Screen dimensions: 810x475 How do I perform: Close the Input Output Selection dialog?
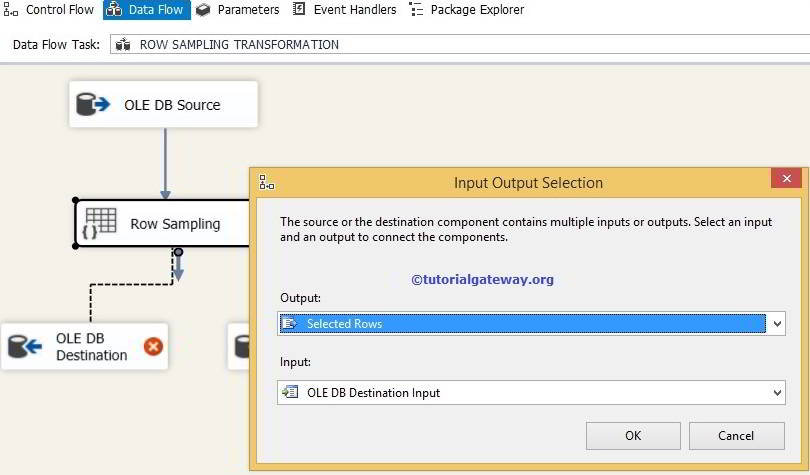point(786,178)
